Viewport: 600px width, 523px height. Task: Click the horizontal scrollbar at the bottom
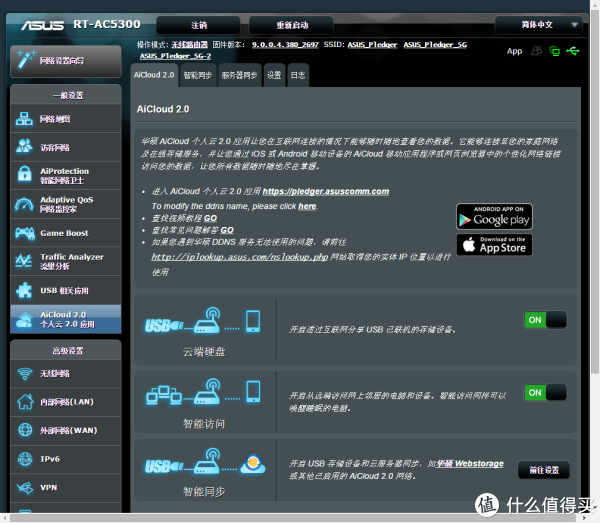pyautogui.click(x=293, y=518)
